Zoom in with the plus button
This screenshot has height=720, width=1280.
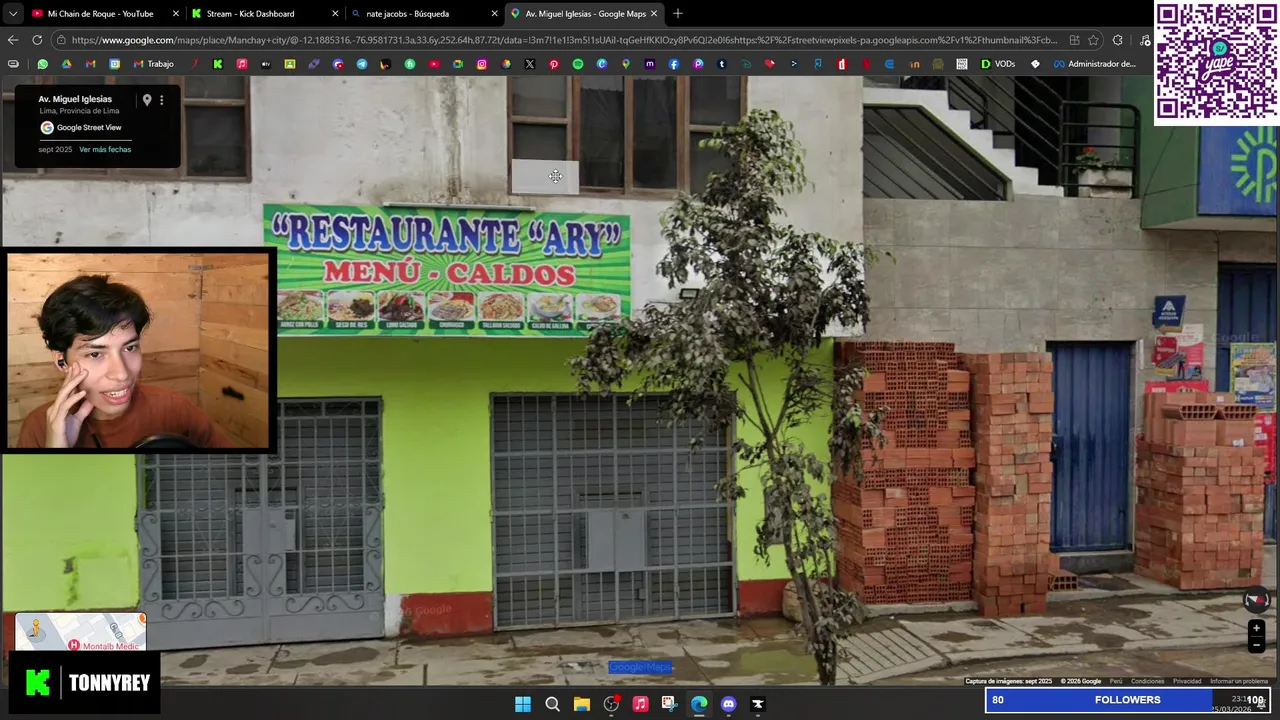tap(1256, 628)
